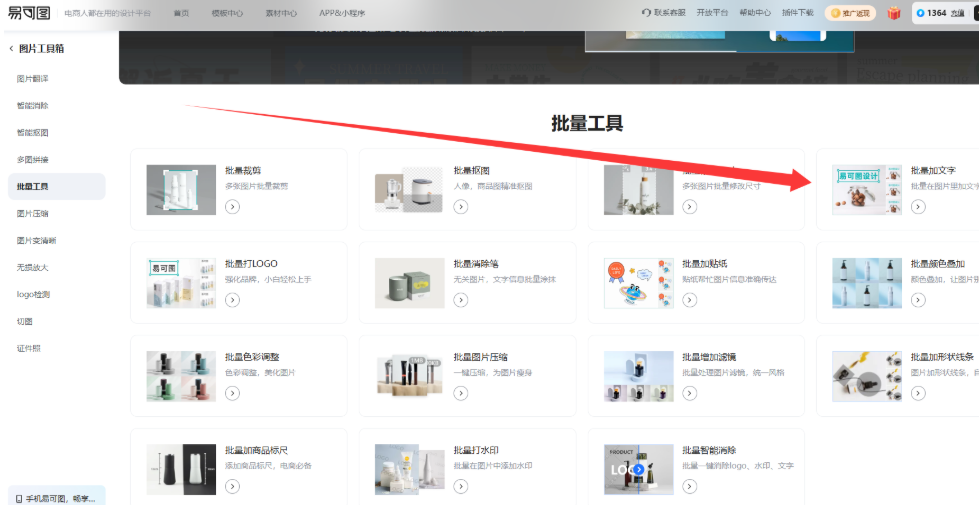
Task: Click the 易可图 logo in header
Action: click(x=29, y=13)
